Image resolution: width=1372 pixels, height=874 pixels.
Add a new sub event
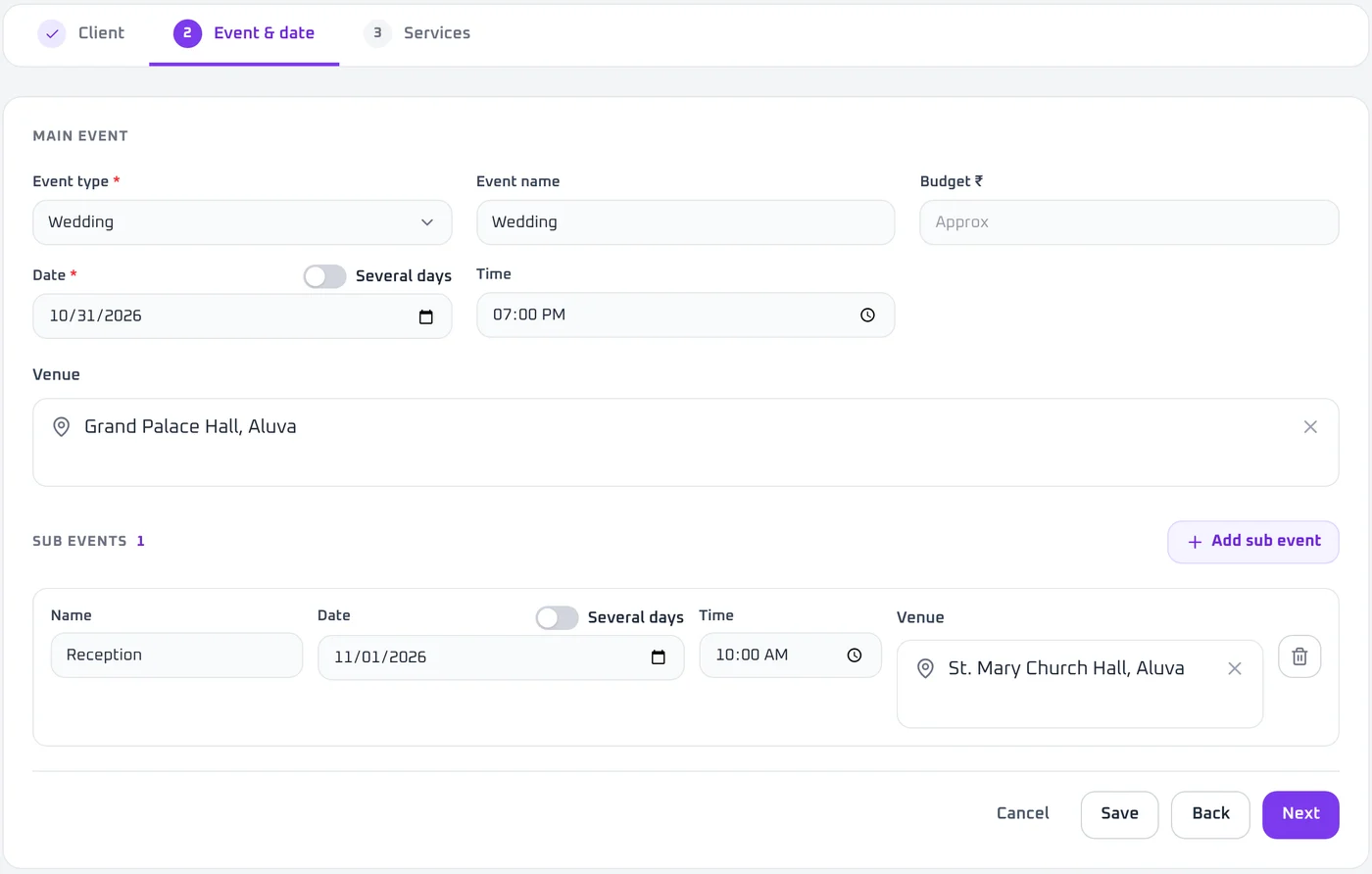pos(1252,542)
